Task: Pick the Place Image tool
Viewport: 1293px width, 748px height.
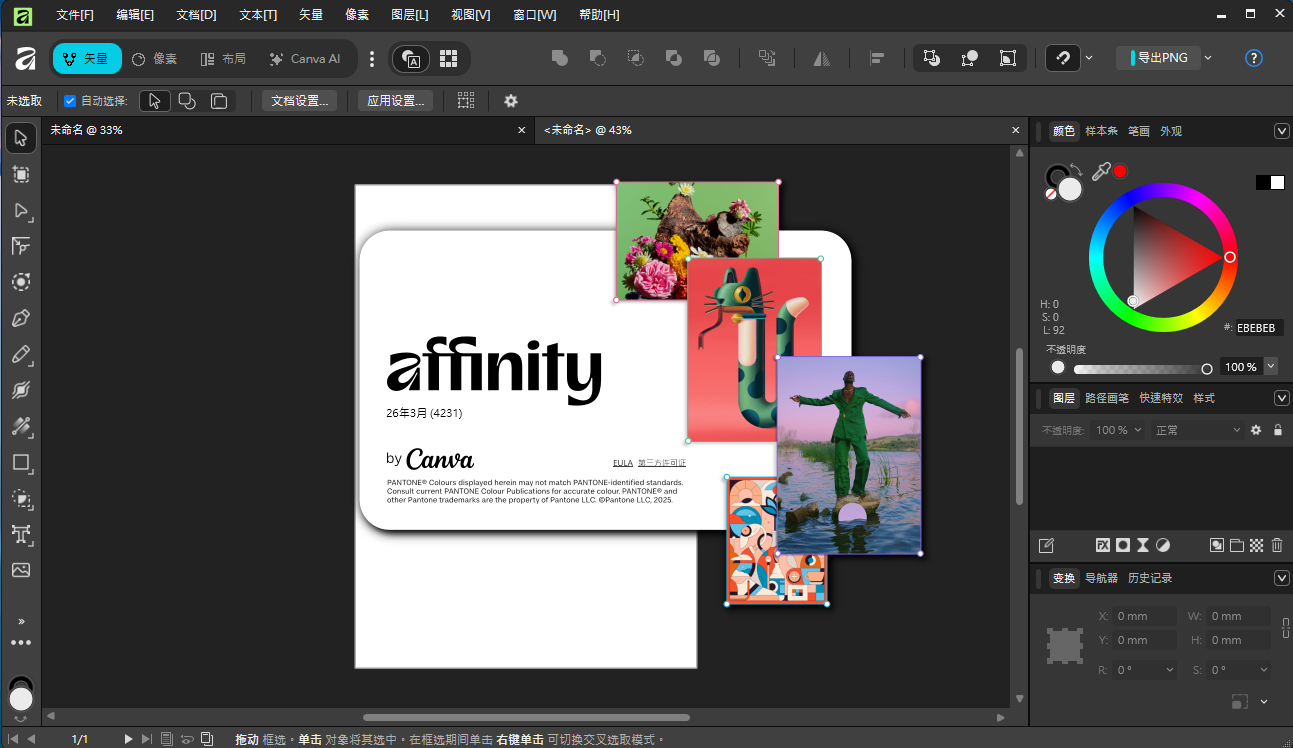Action: [x=21, y=570]
